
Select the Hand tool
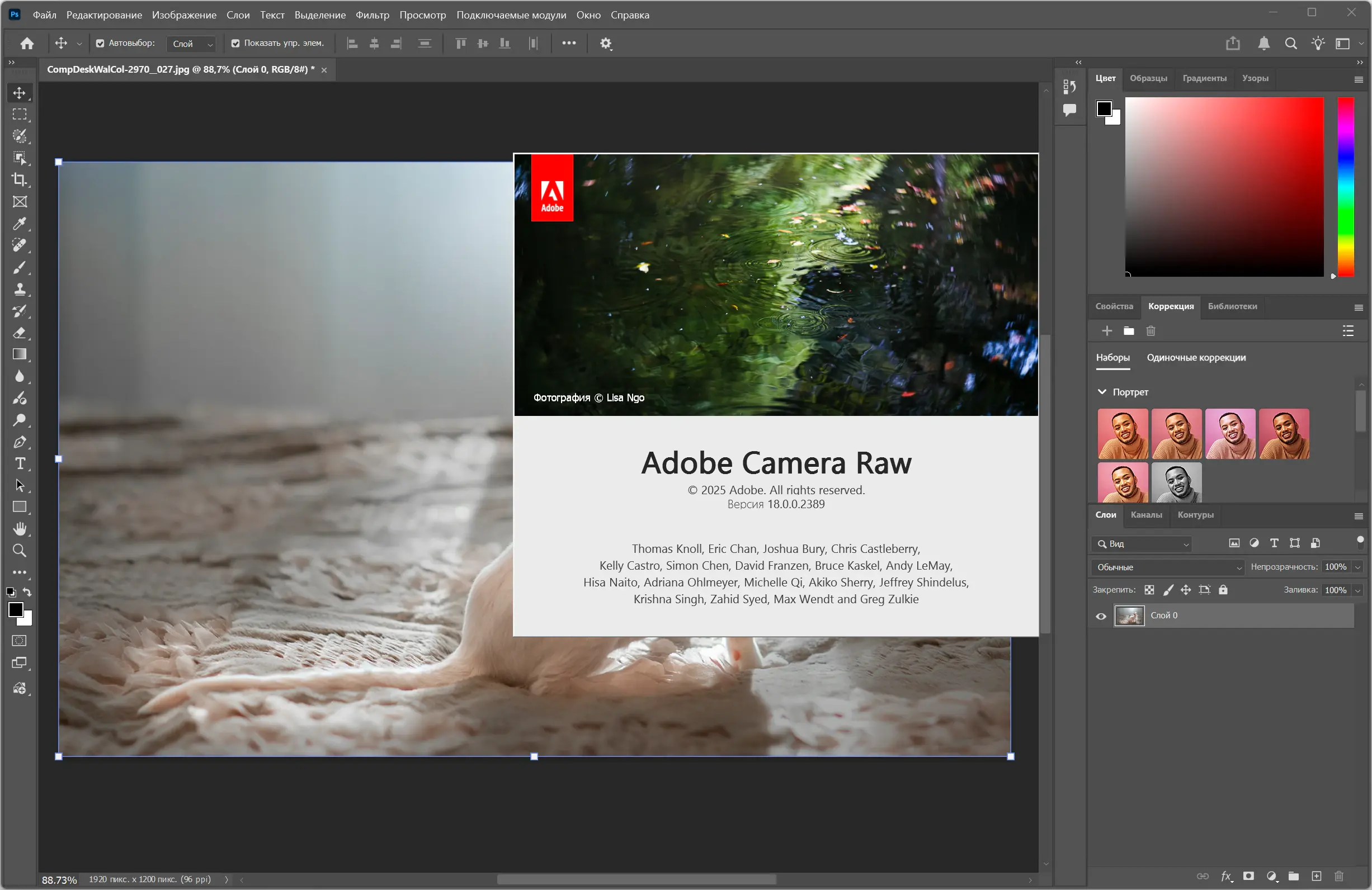tap(20, 529)
